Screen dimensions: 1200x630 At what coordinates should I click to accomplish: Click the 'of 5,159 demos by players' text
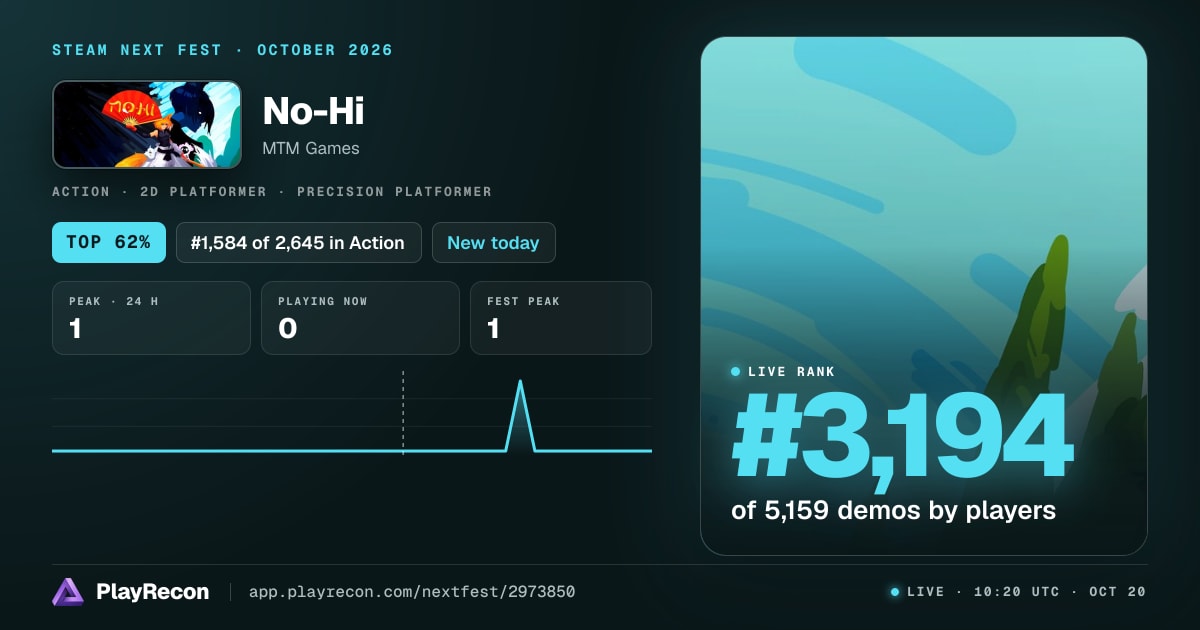(894, 511)
